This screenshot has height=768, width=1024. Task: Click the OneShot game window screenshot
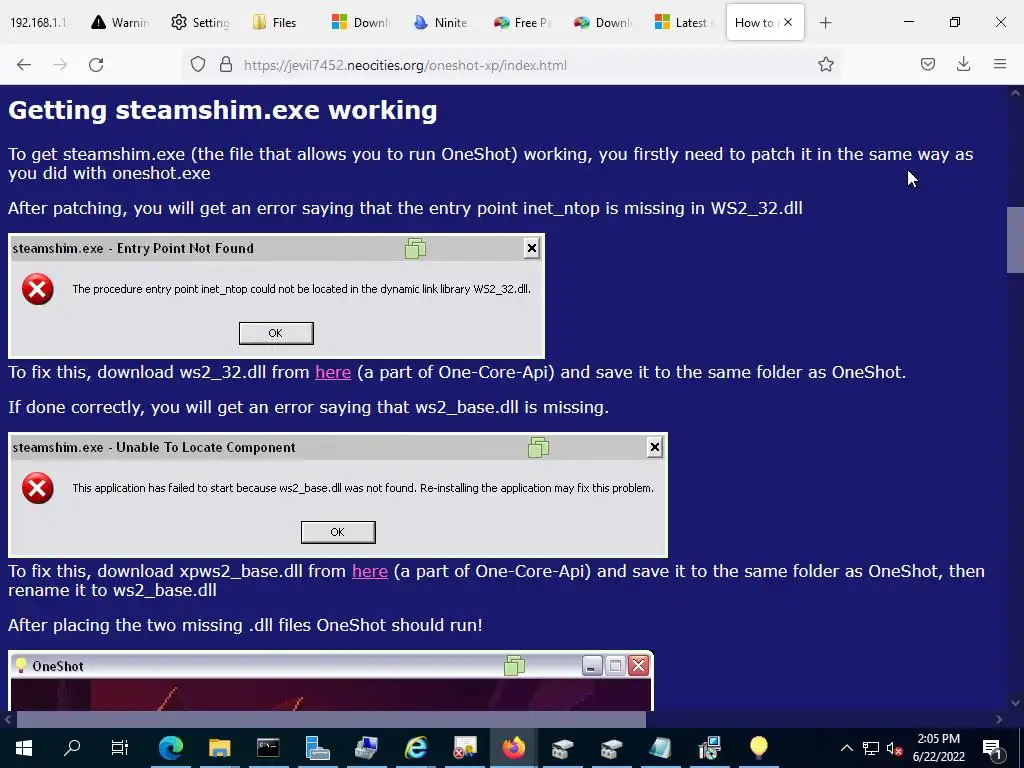330,680
